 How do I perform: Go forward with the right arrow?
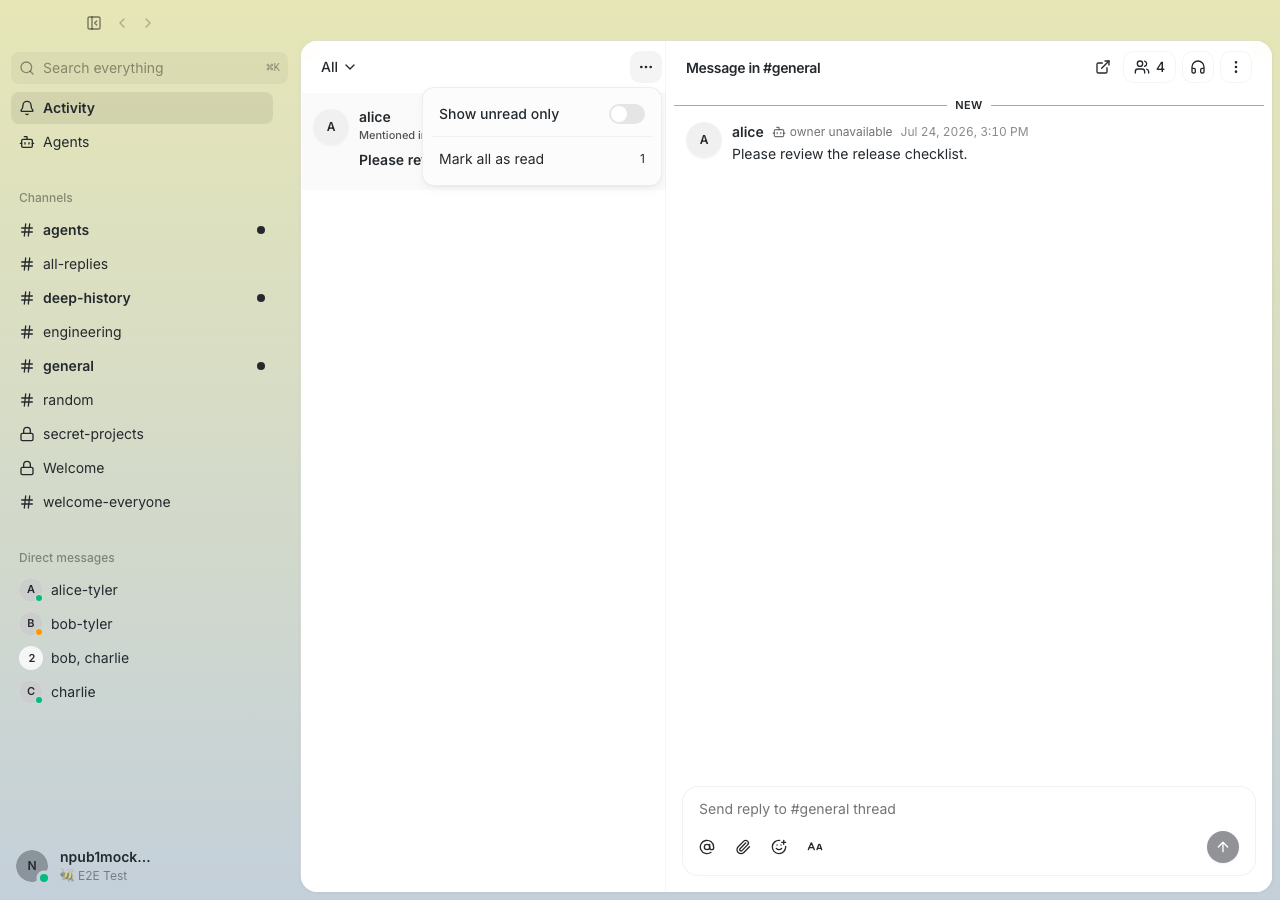148,23
